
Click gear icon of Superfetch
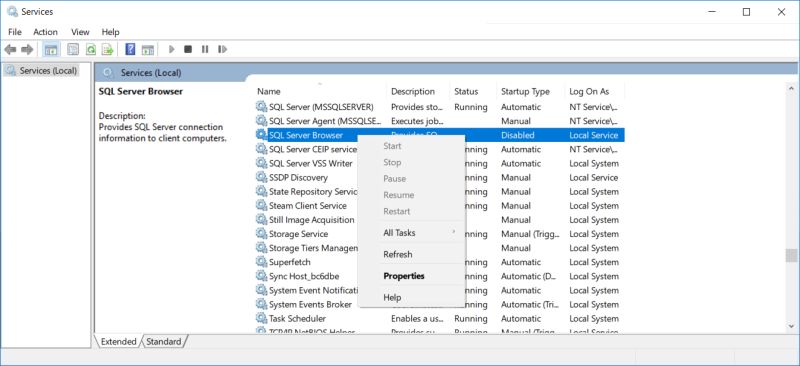point(261,262)
